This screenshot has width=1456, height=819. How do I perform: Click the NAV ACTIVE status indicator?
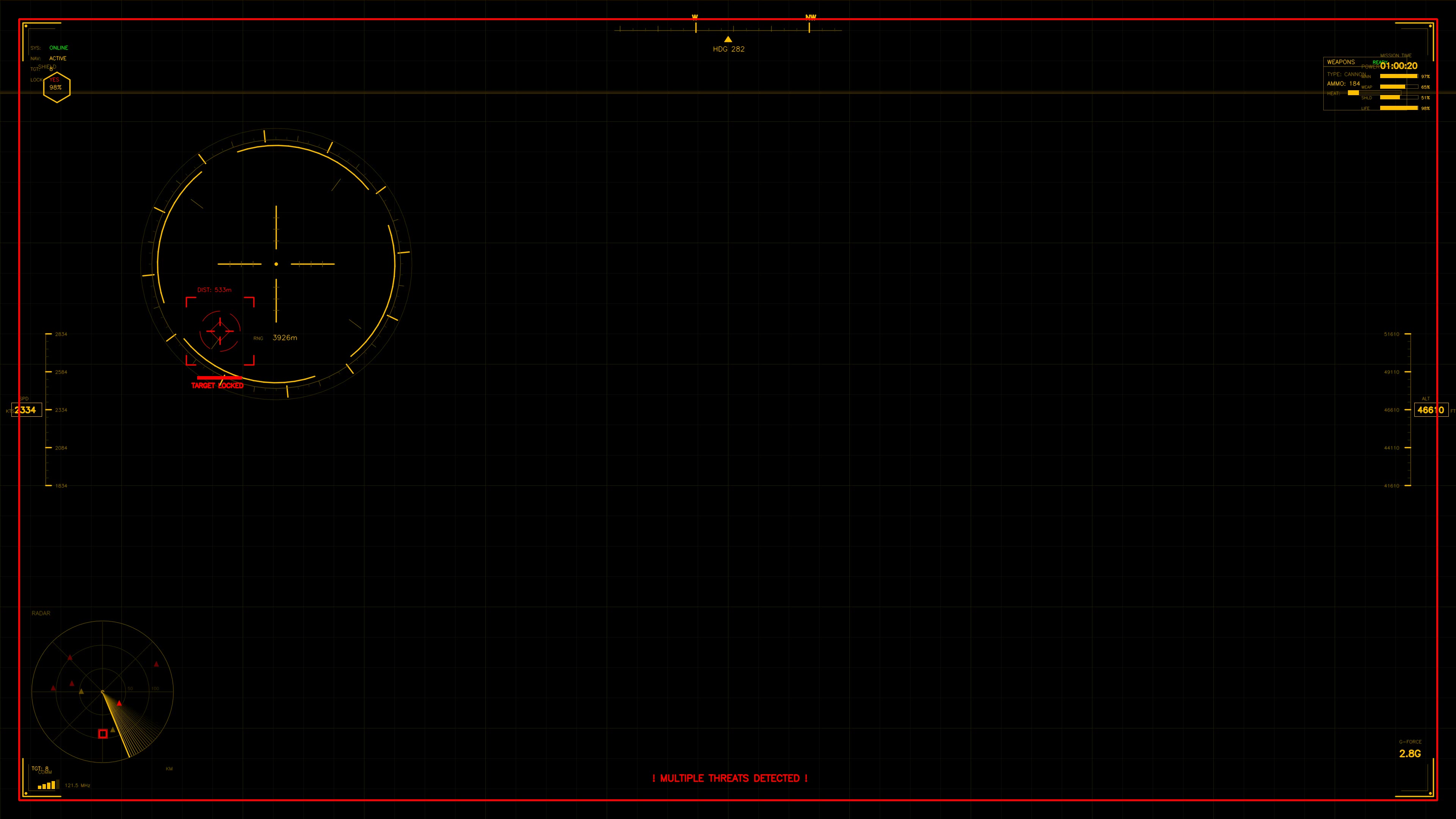tap(58, 58)
